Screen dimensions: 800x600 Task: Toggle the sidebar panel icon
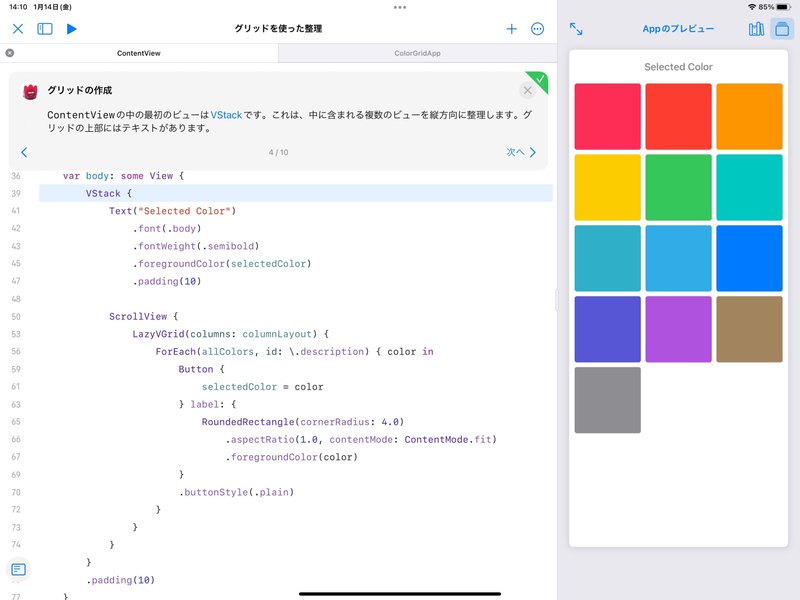(45, 29)
